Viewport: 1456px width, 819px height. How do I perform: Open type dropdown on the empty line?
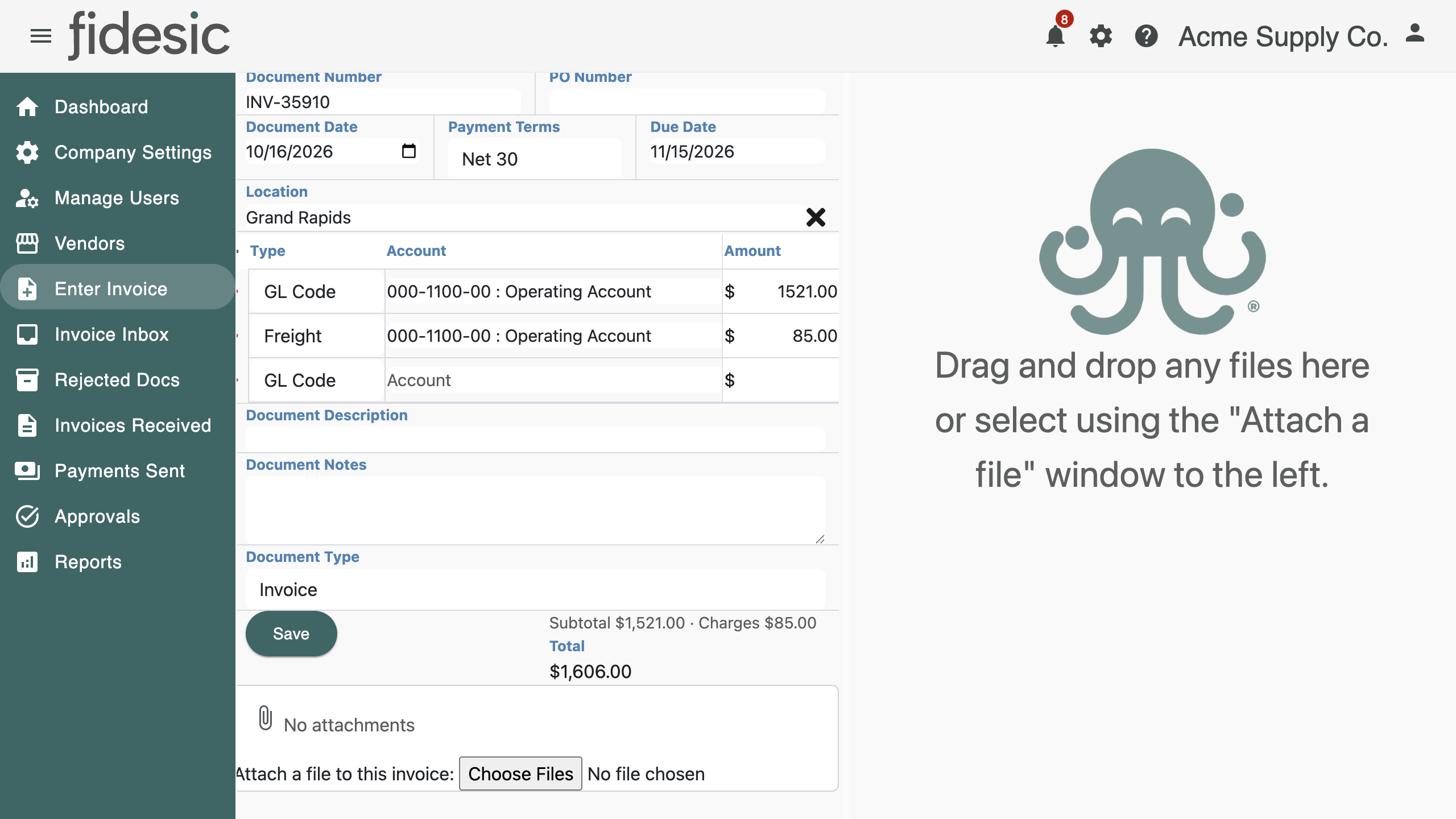pos(317,380)
